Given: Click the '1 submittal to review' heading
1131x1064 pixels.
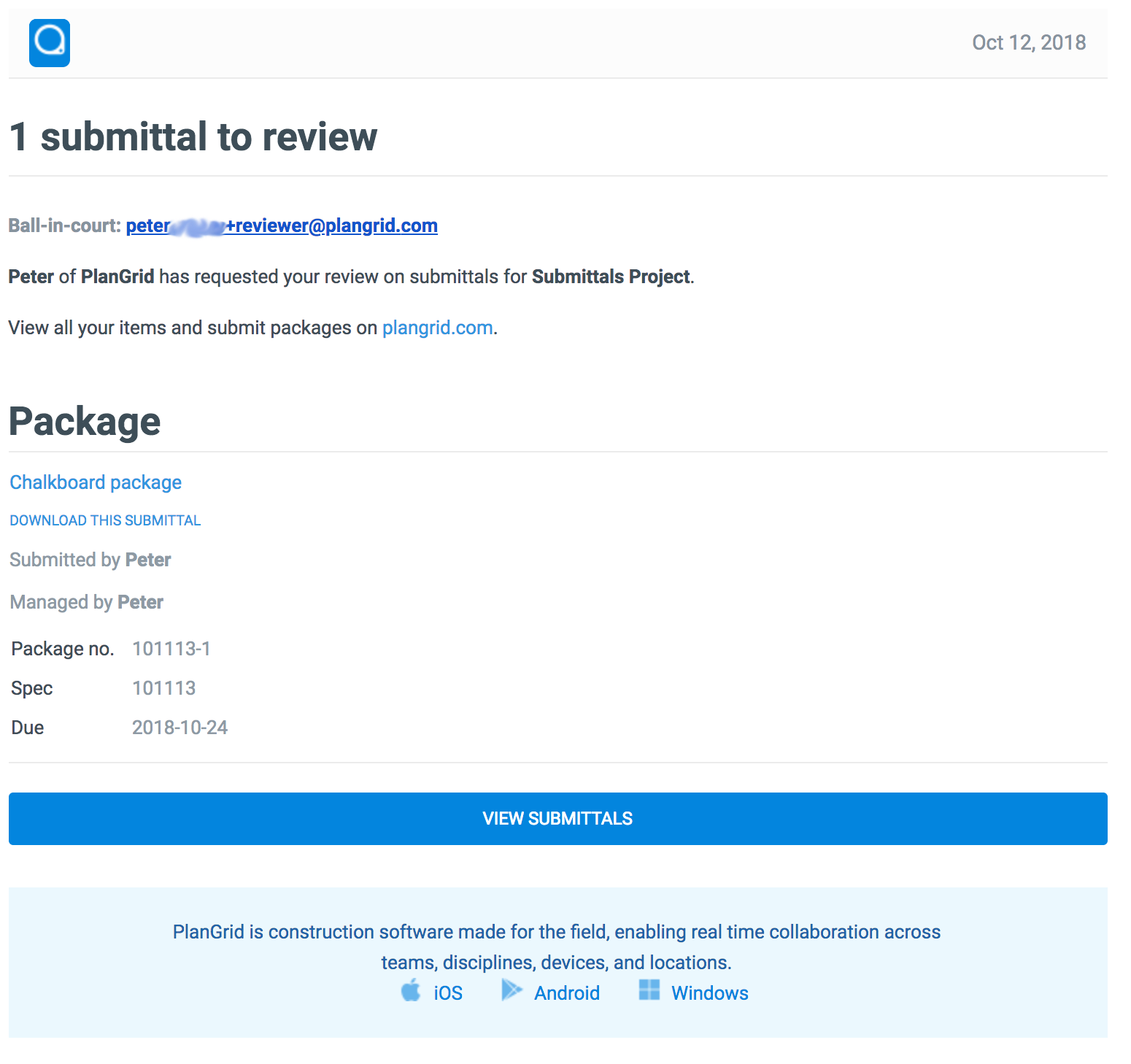Looking at the screenshot, I should [193, 136].
